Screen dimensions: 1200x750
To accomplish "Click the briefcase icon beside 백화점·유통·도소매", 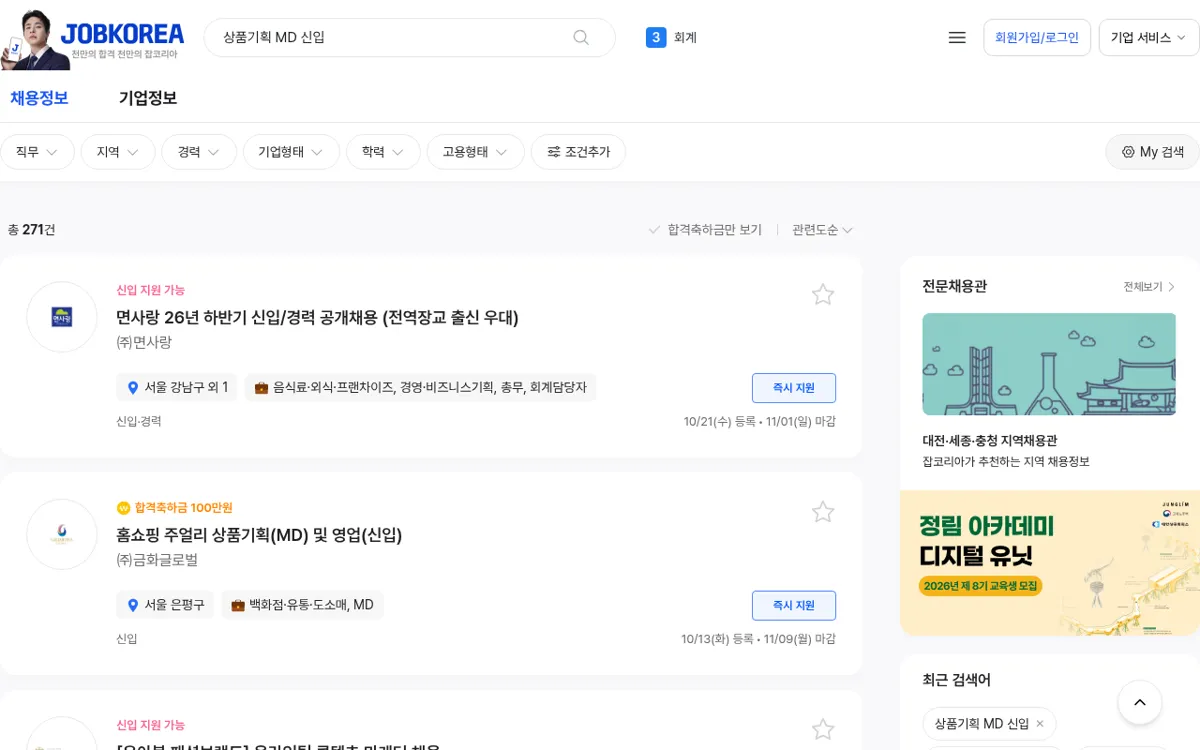I will [x=238, y=605].
